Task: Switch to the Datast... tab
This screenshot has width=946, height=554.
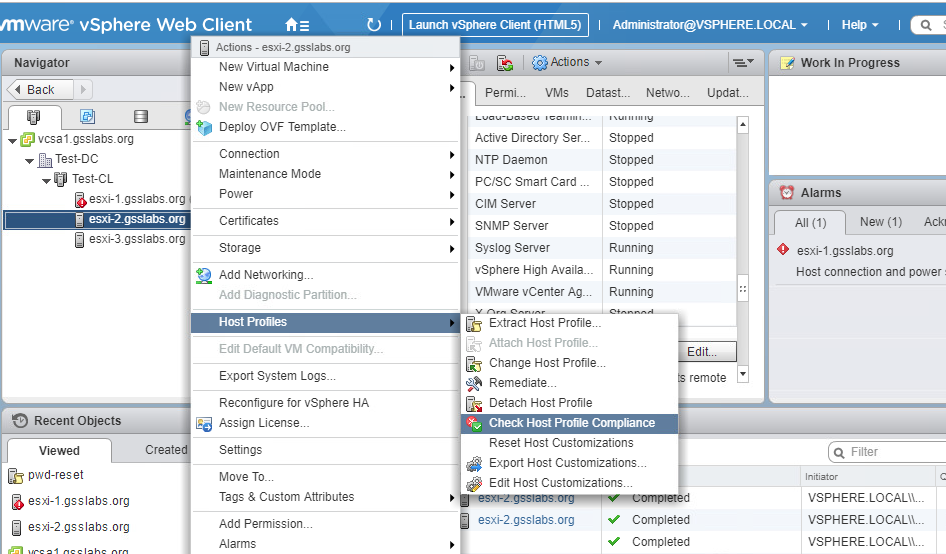Action: pos(608,93)
